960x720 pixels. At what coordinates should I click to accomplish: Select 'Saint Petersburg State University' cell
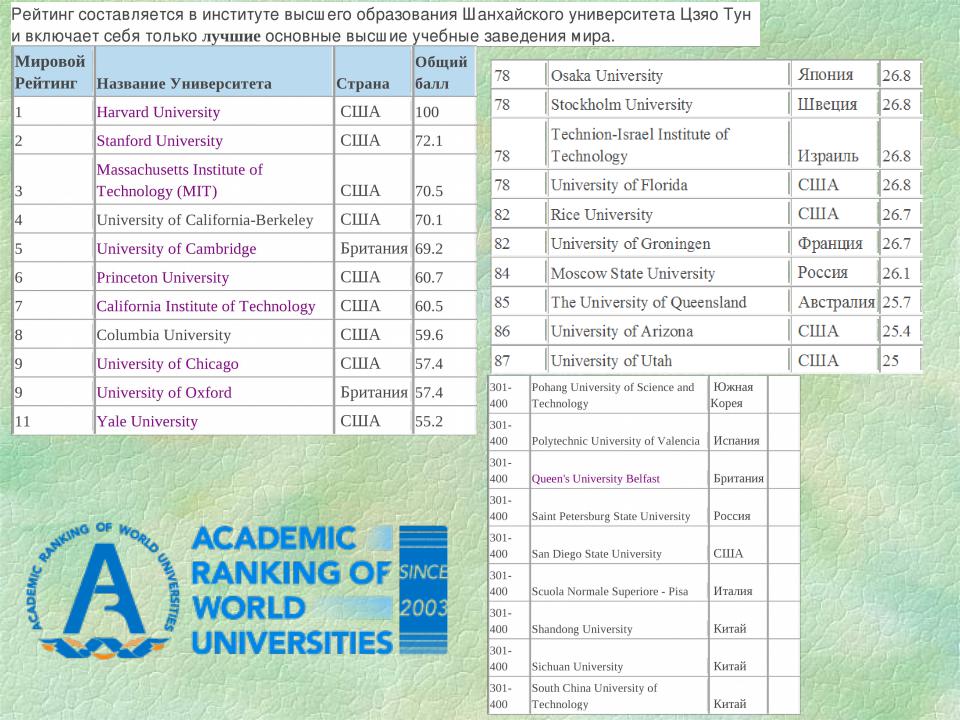click(618, 508)
